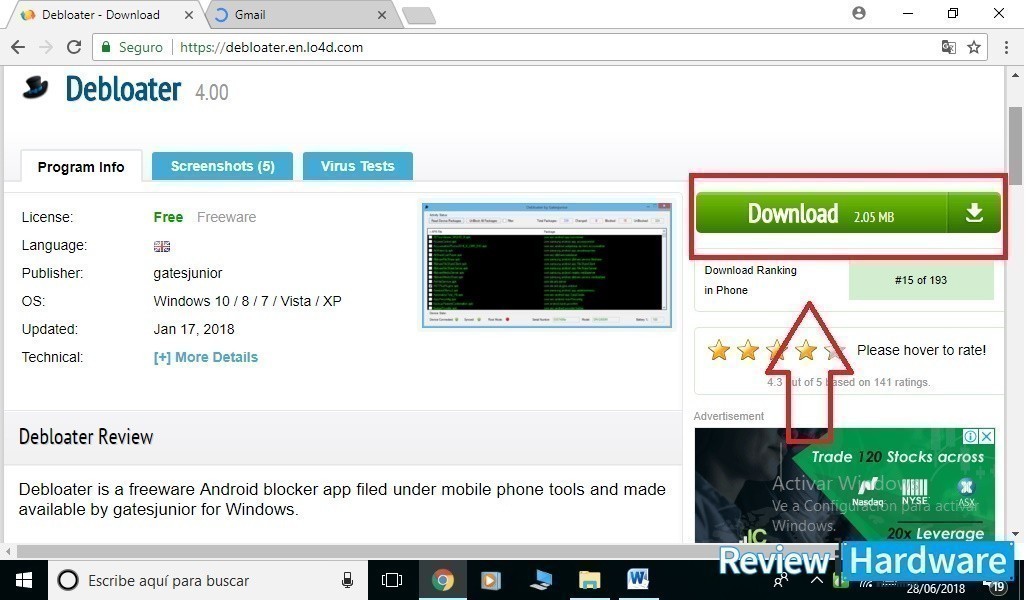Open the computer monitor taskbar icon

point(540,580)
